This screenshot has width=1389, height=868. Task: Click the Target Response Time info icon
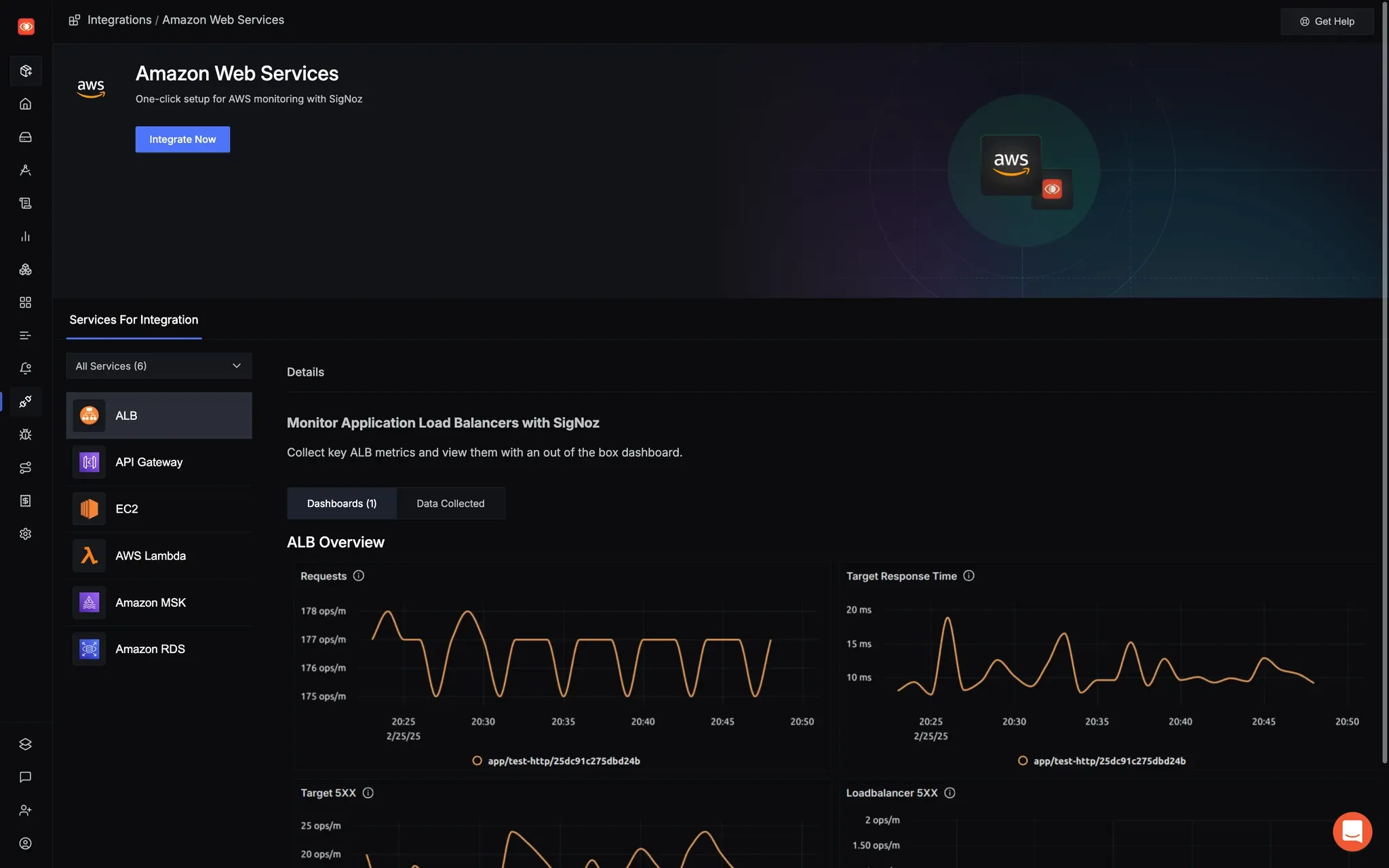point(969,576)
